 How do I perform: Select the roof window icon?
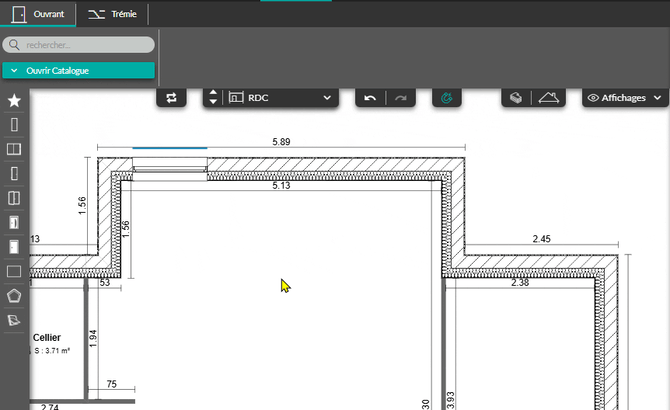(x=14, y=320)
